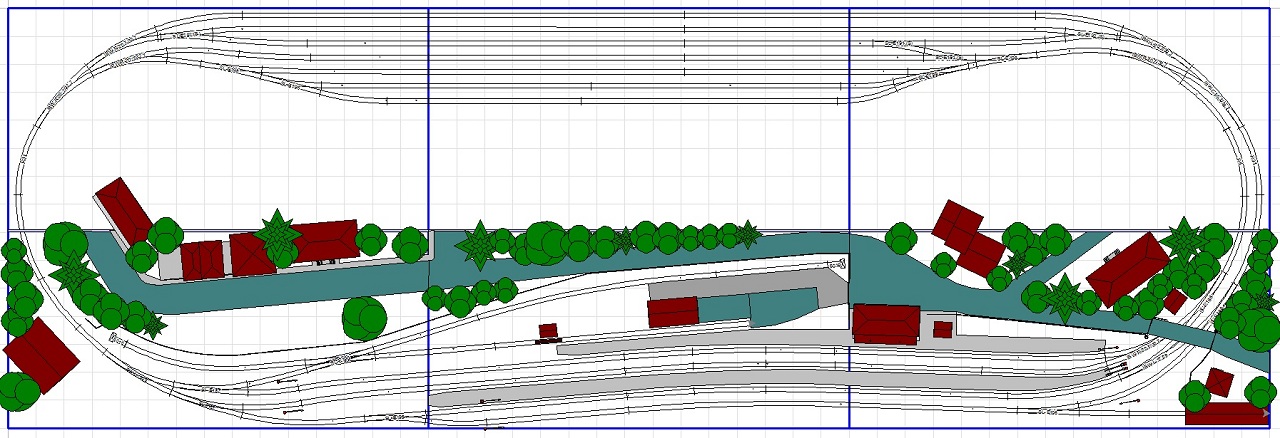This screenshot has width=1280, height=438.
Task: Pick the star-shaped conifer between the left row houses
Action: [x=277, y=233]
